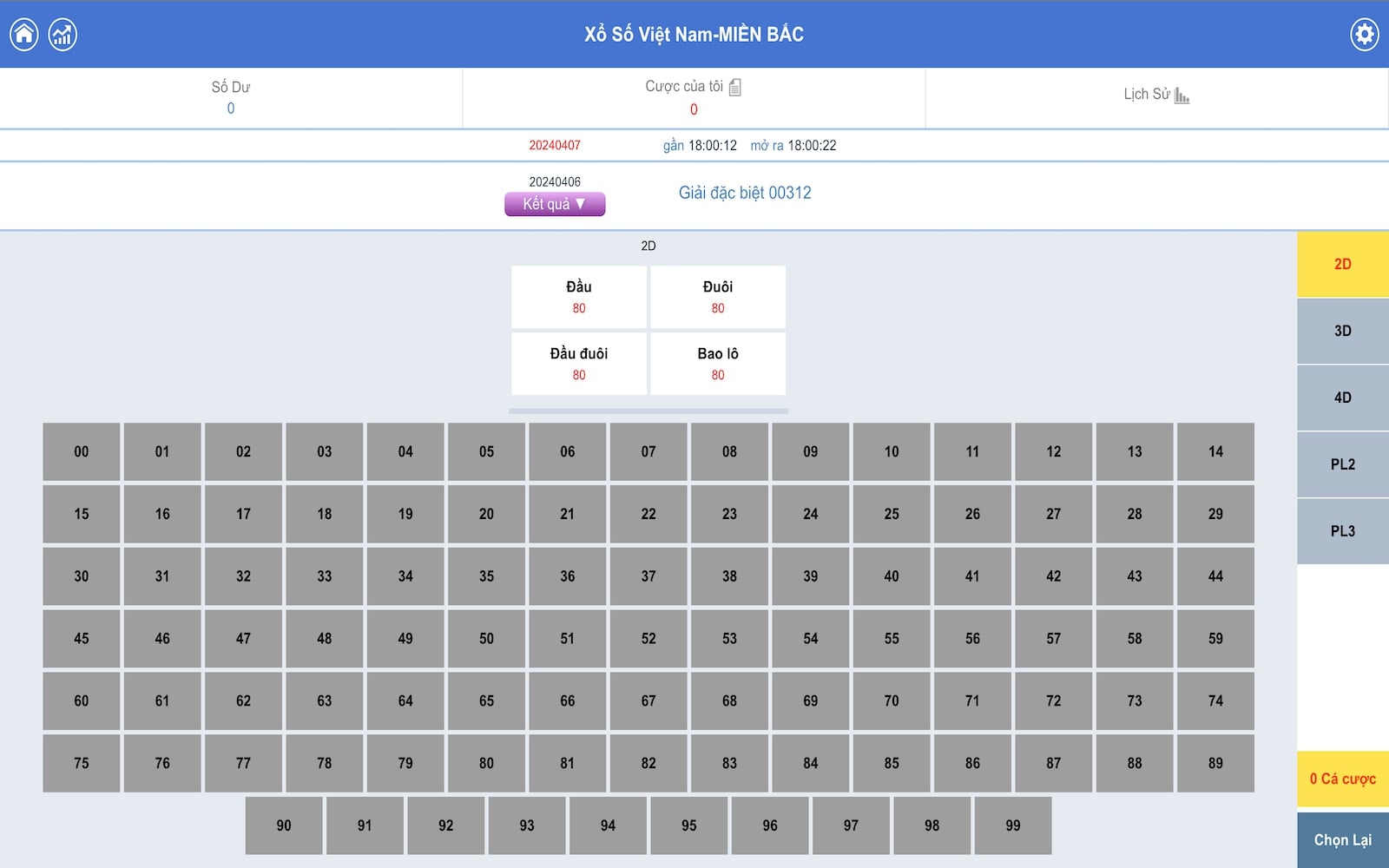
Task: Expand the Kết quả results dropdown
Action: [x=555, y=204]
